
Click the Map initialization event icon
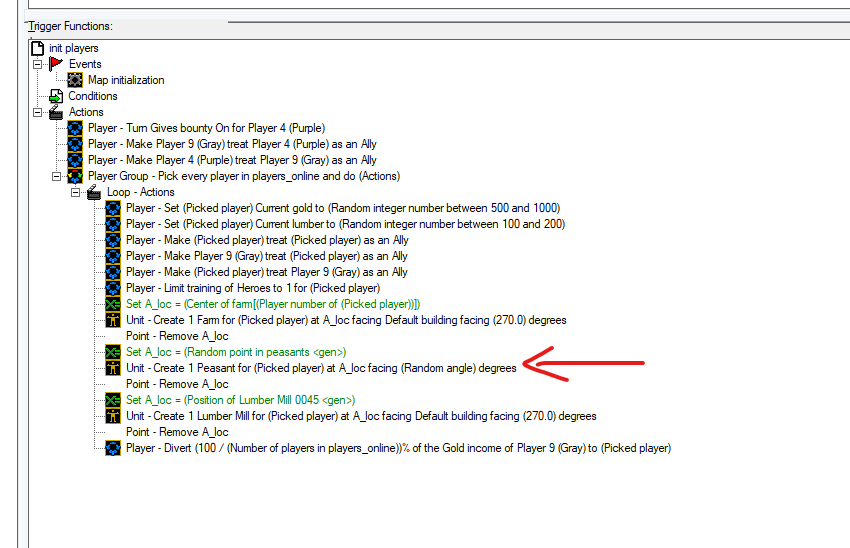coord(75,80)
